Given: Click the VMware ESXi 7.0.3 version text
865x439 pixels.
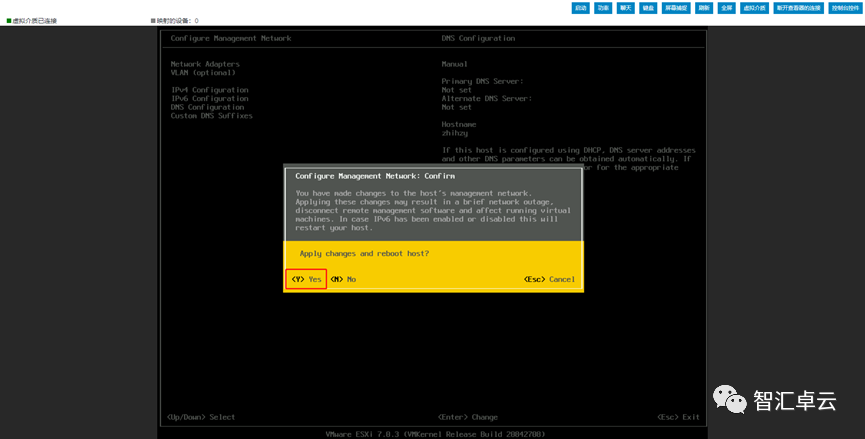Looking at the screenshot, I should point(435,435).
